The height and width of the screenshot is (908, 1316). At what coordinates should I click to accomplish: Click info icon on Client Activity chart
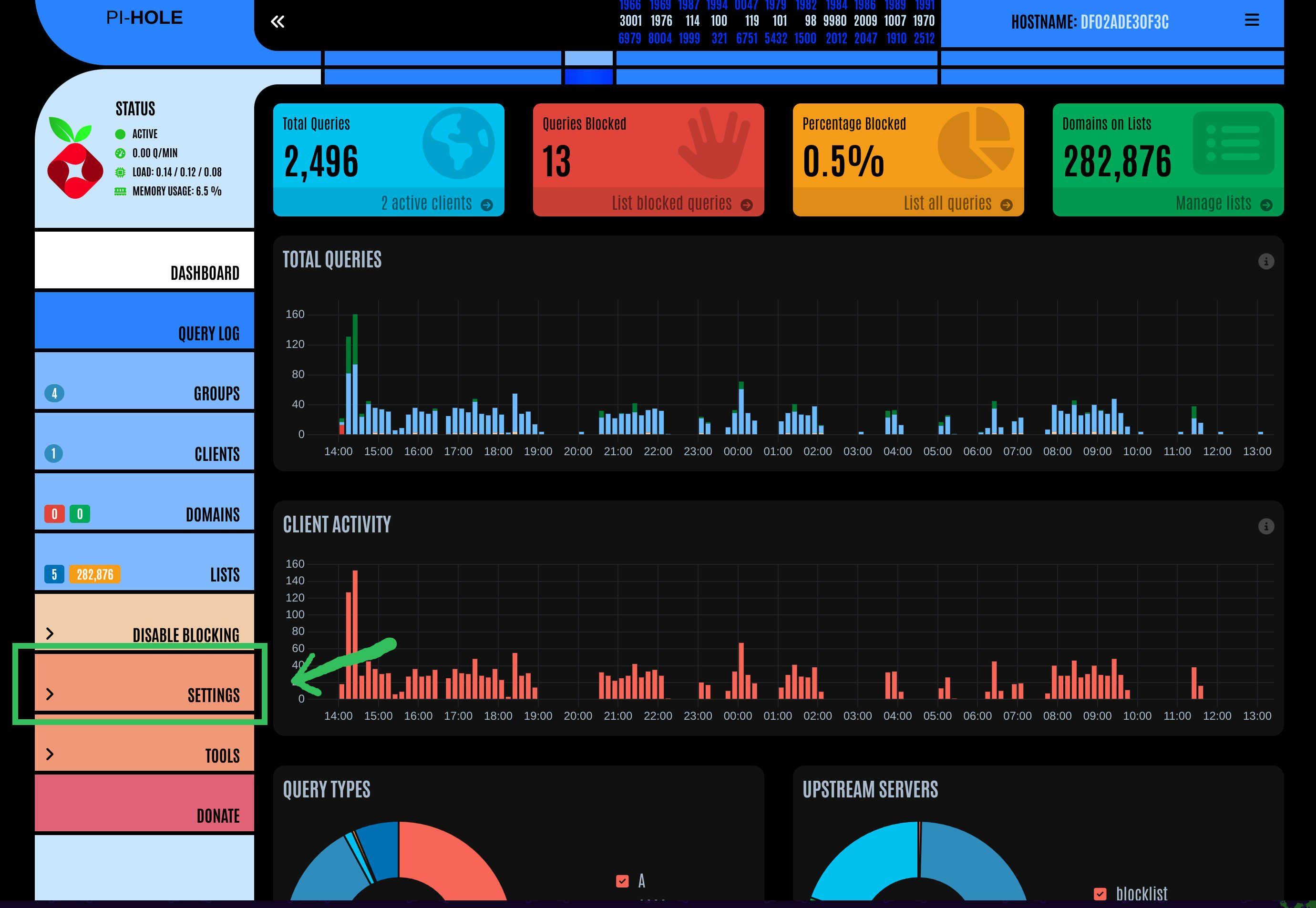(x=1266, y=526)
